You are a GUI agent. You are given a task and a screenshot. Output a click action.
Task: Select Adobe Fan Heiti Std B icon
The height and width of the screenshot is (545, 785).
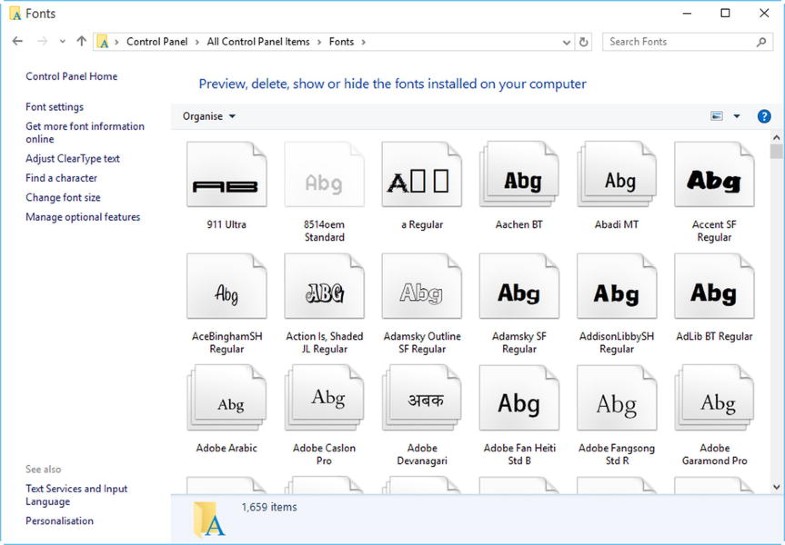pos(519,397)
